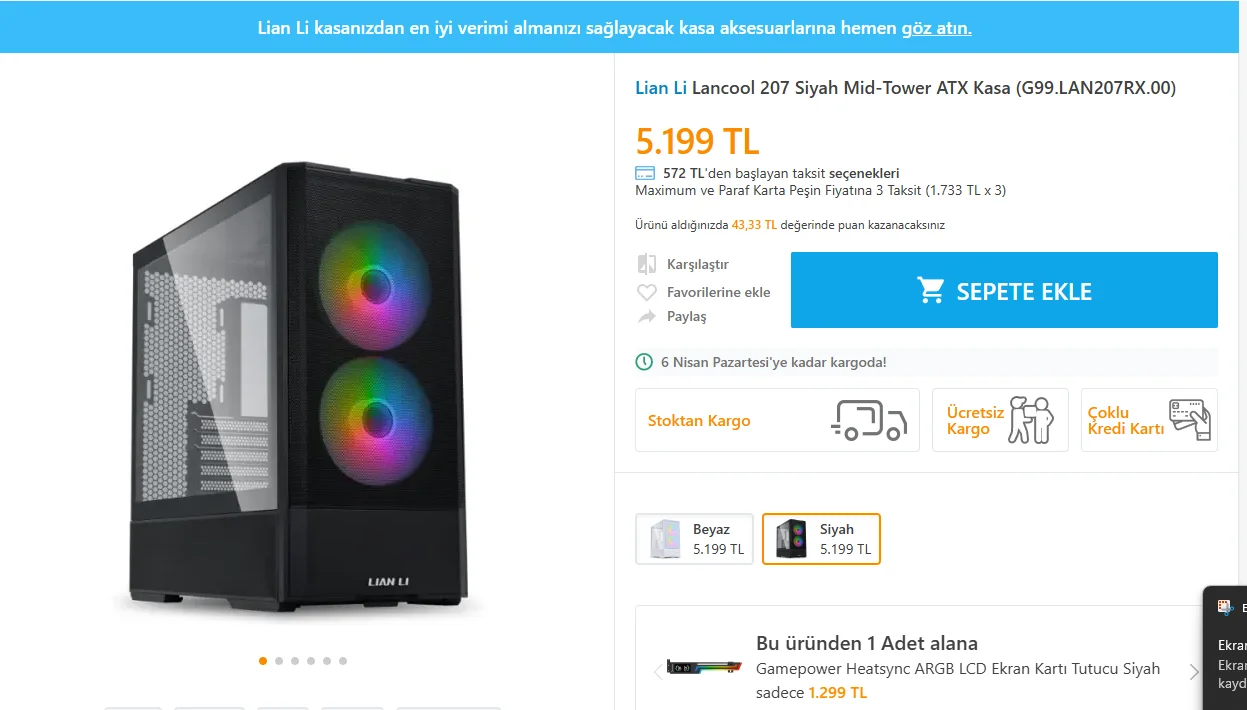
Task: Open the 'taksit seçenekleri' installment options
Action: [863, 173]
